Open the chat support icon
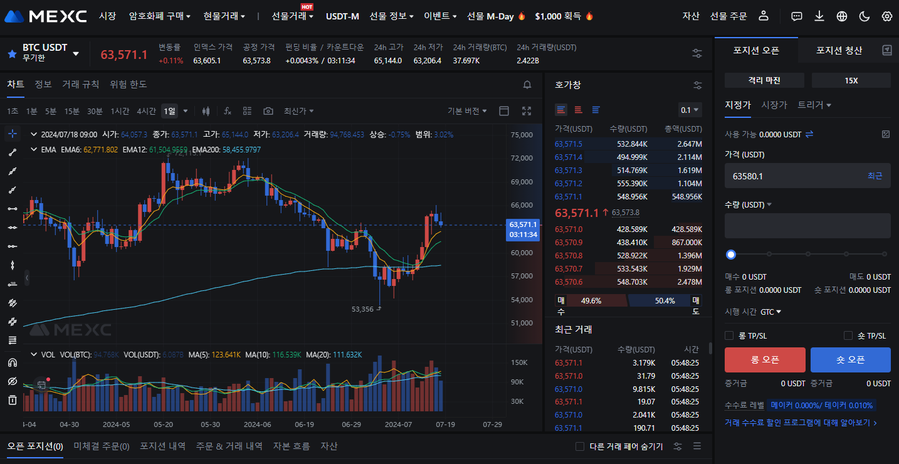This screenshot has width=899, height=464. 796,16
